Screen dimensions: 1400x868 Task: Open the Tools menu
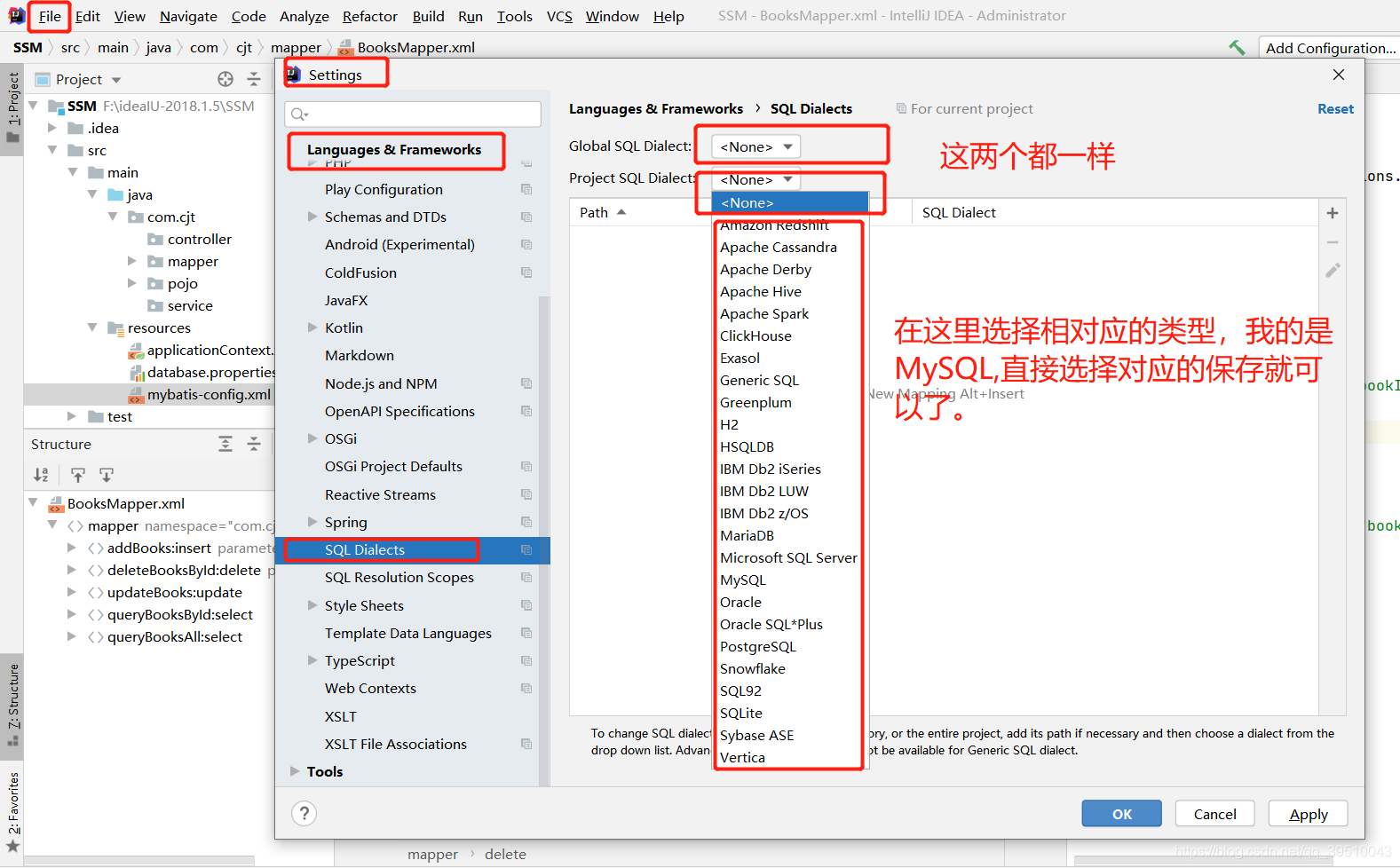[x=515, y=16]
